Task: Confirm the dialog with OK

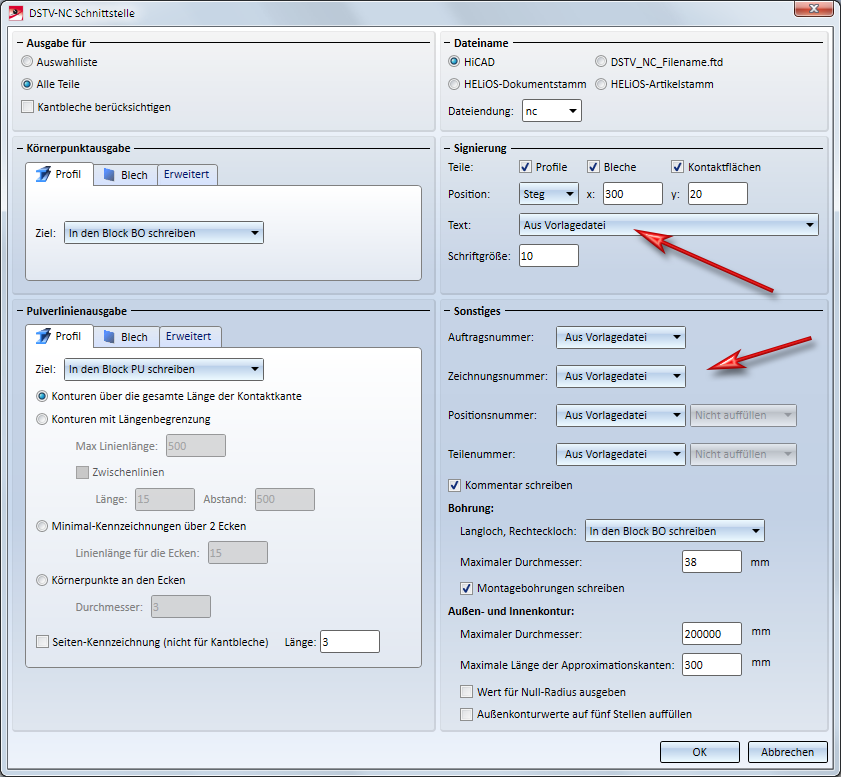Action: pyautogui.click(x=699, y=752)
